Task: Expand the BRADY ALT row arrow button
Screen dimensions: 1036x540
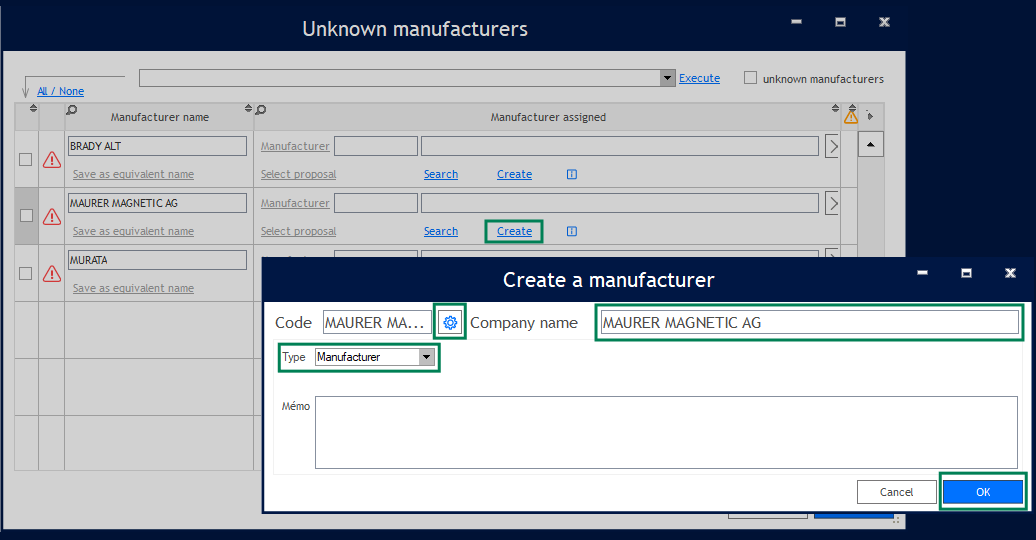Action: coord(832,147)
